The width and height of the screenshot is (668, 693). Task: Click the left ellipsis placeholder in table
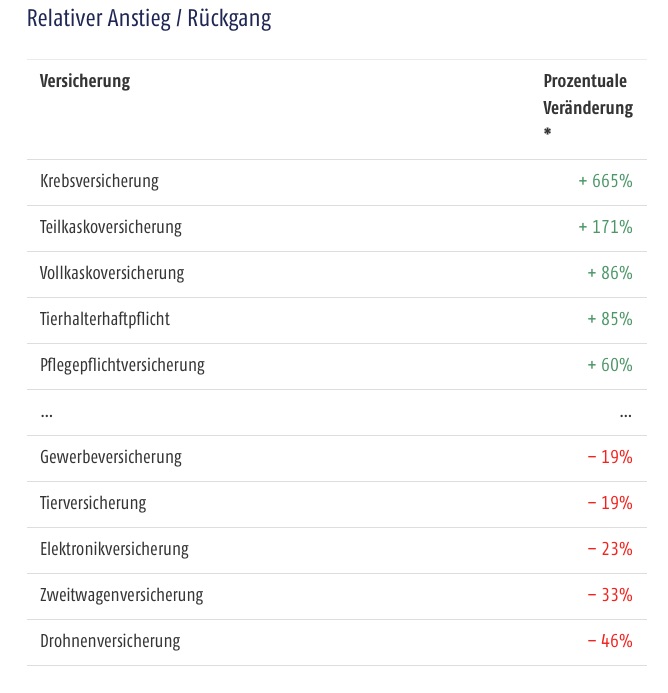46,415
